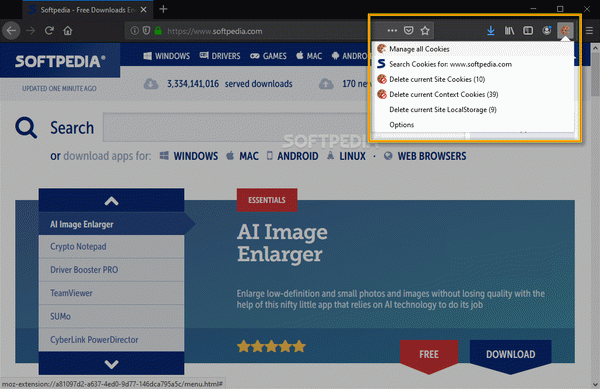Go to the Home page icon

[x=68, y=31]
